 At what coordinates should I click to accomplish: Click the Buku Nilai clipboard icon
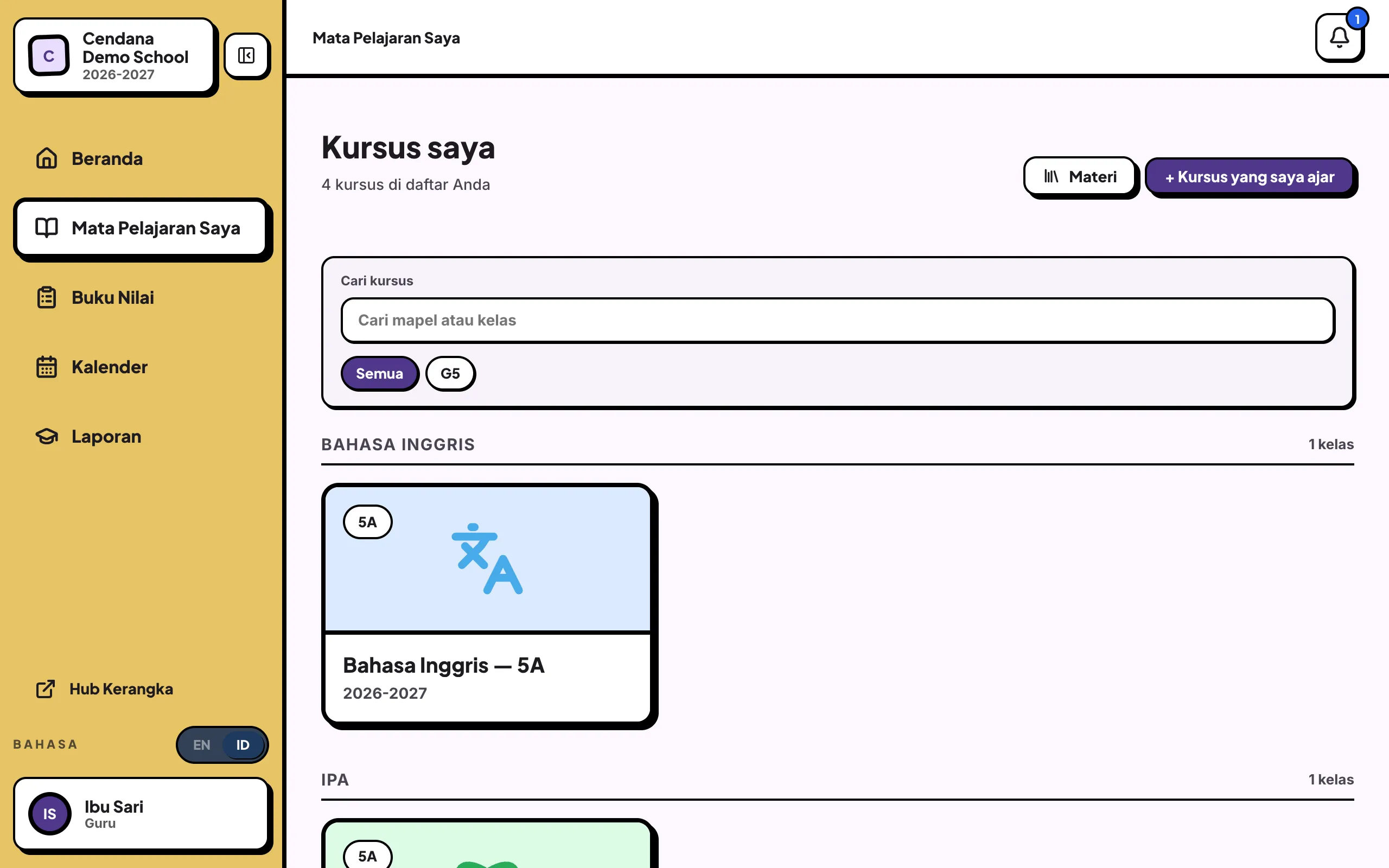point(47,297)
